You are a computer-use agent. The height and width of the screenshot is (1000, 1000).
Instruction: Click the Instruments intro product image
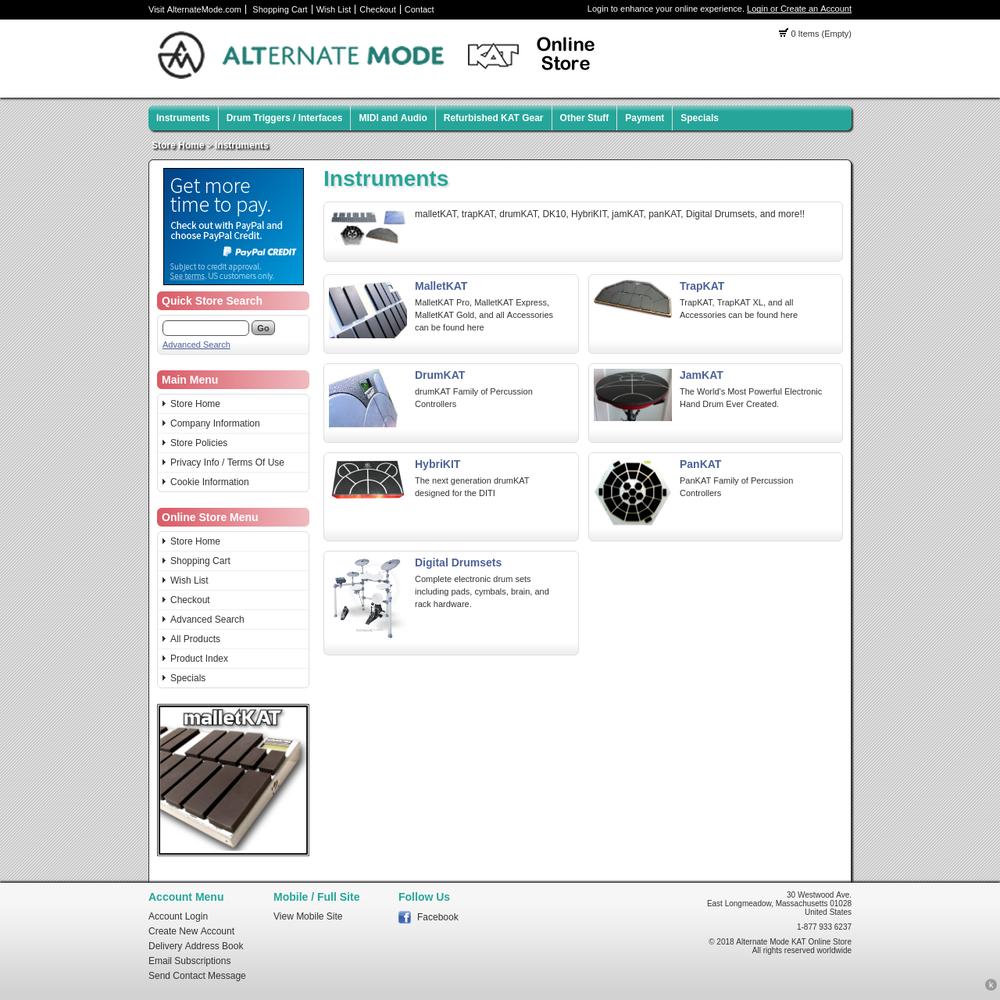(368, 228)
